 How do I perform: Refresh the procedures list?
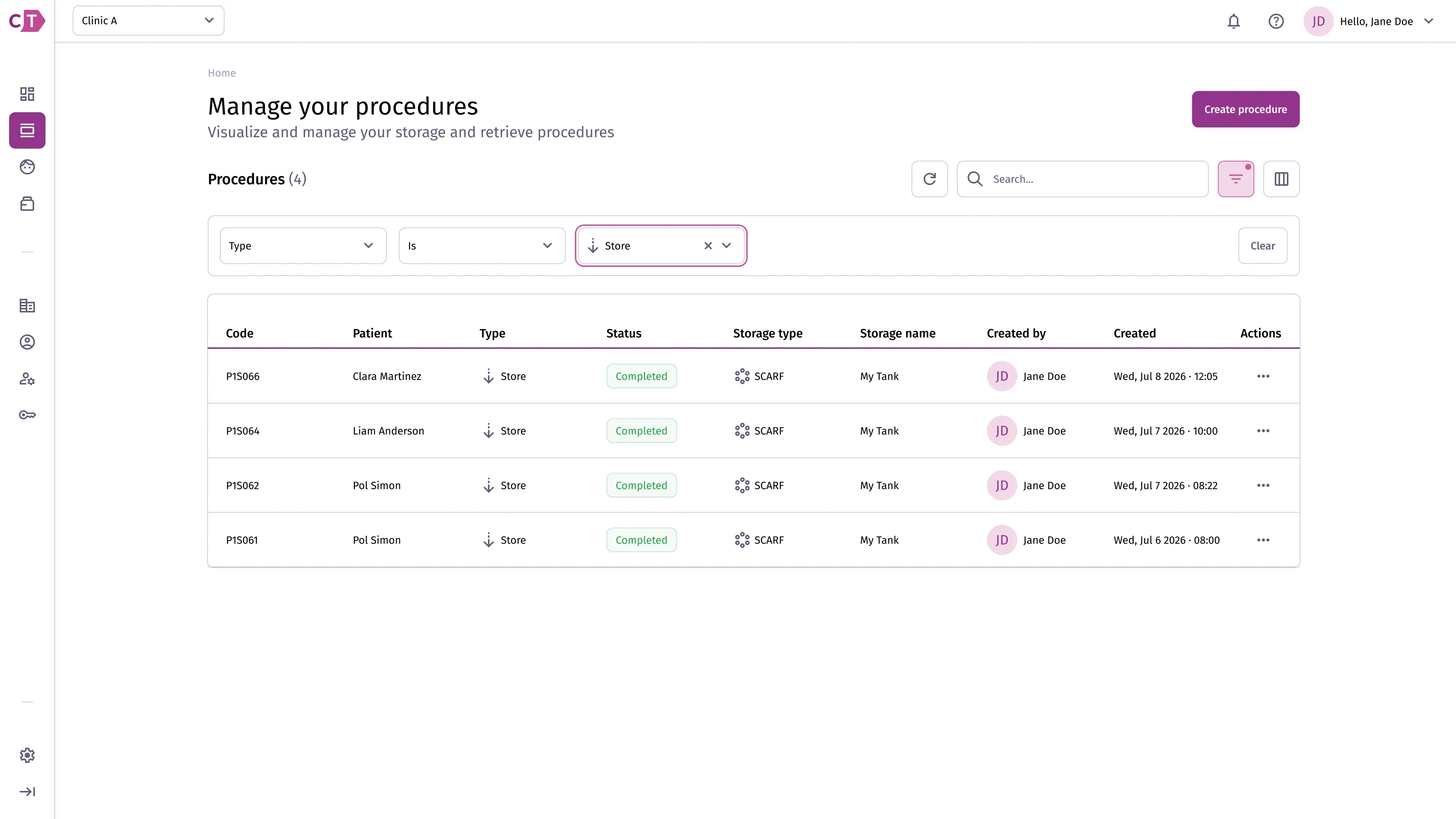(x=930, y=179)
